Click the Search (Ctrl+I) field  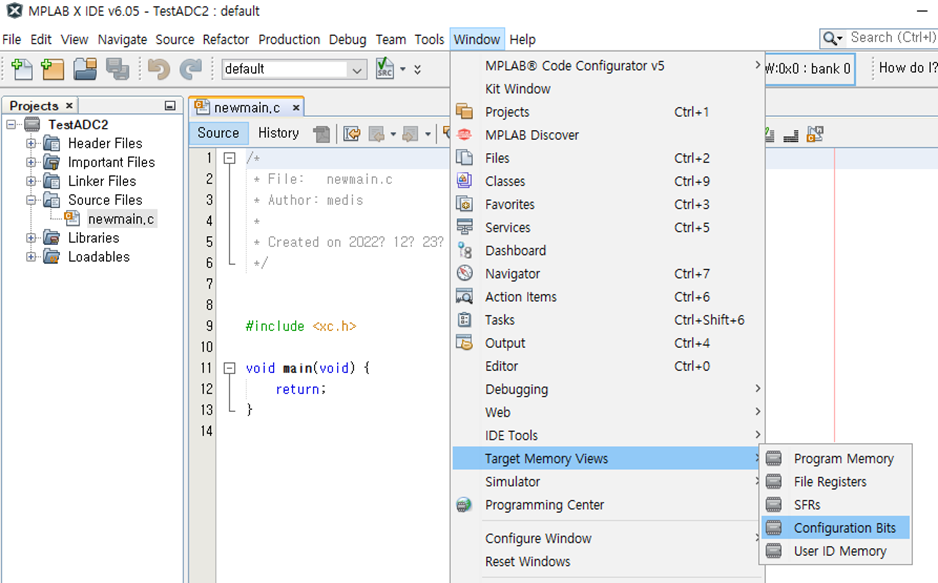[x=893, y=38]
